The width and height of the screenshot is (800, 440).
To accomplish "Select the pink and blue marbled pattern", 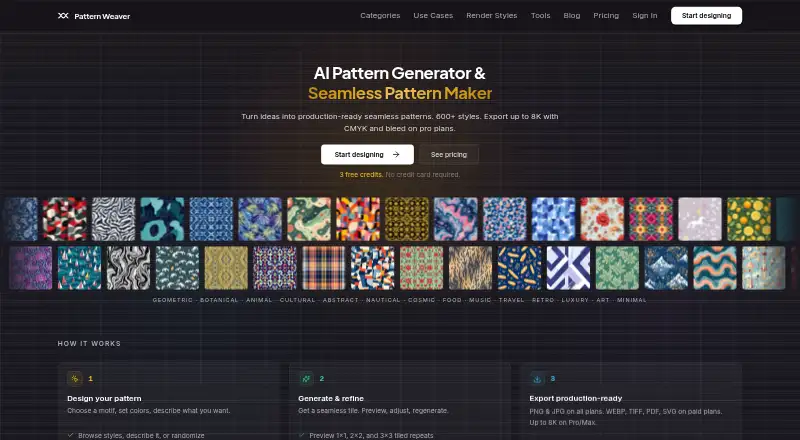I will pos(456,219).
